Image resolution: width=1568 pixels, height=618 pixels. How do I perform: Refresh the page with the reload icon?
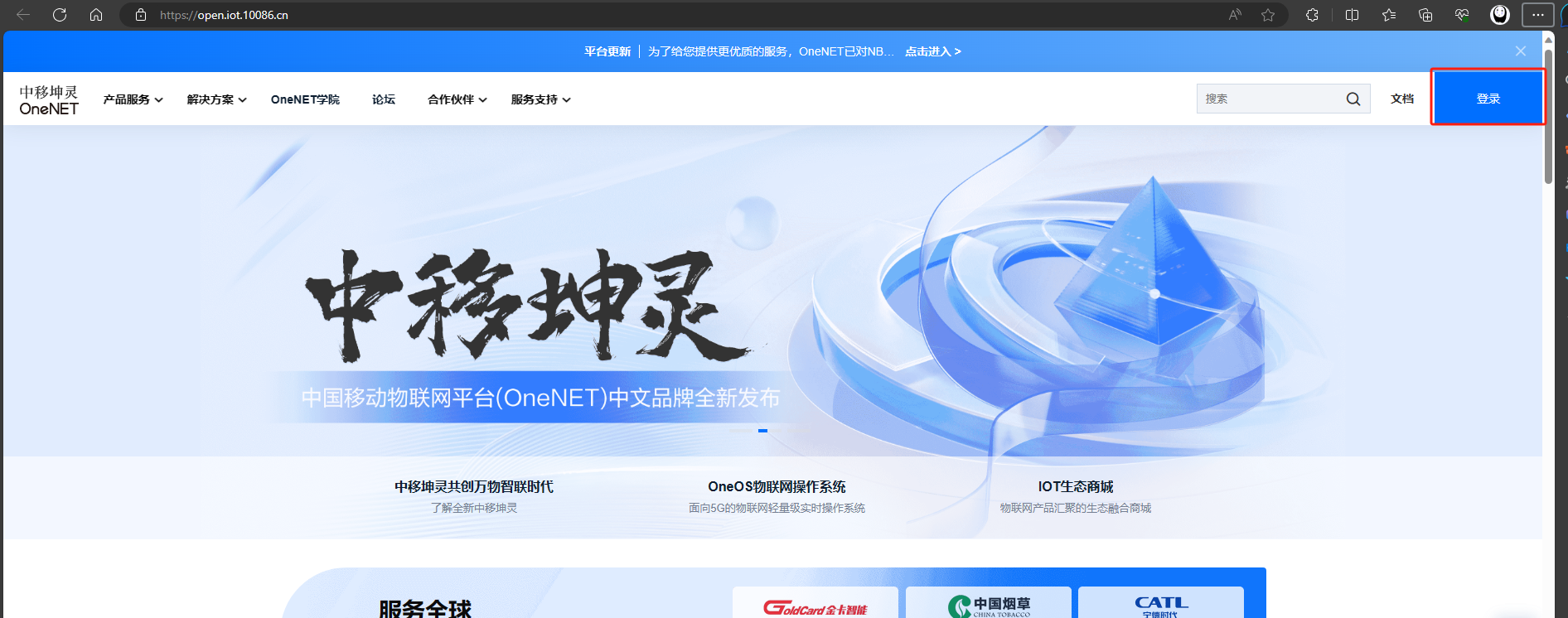point(60,15)
